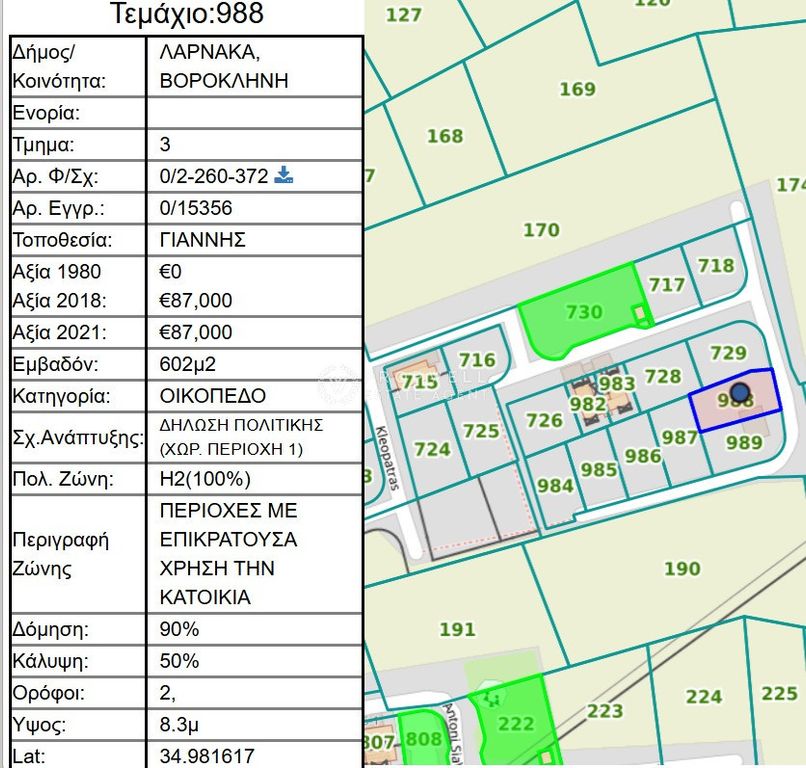Download the sheet plan 0/2-260-372
This screenshot has width=806, height=768.
point(284,175)
